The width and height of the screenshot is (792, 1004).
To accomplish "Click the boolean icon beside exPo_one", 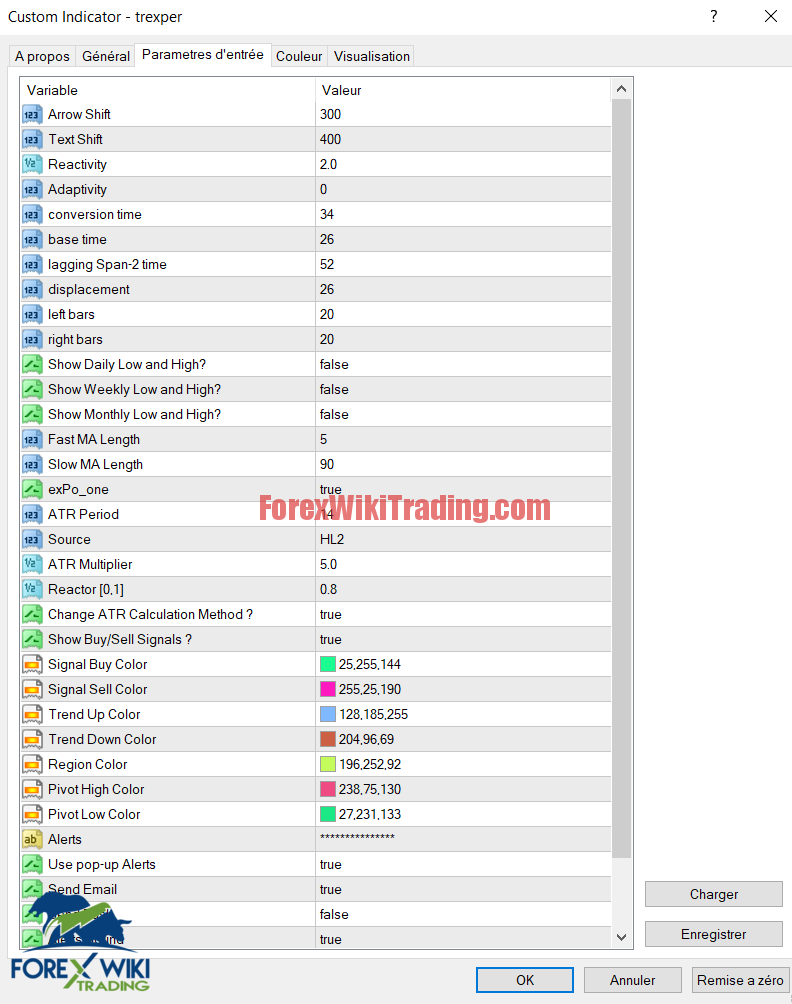I will click(x=32, y=489).
